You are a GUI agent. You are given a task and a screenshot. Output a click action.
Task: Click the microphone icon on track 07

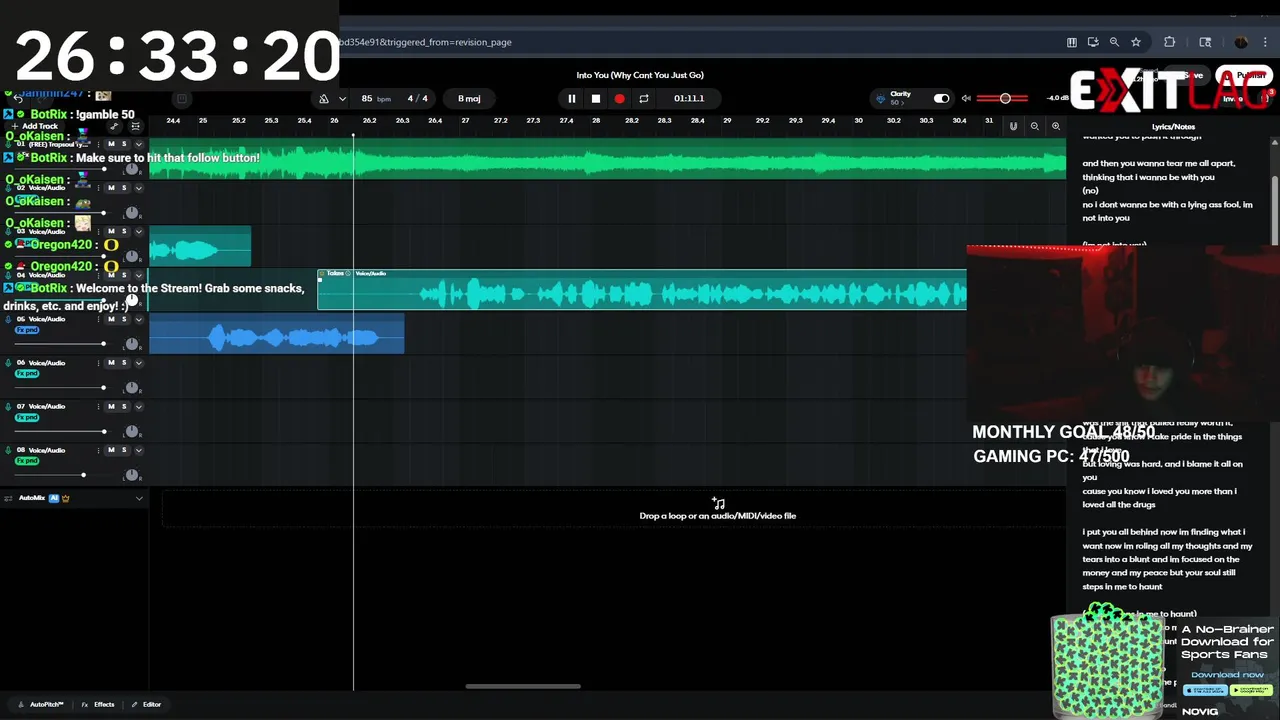click(8, 407)
